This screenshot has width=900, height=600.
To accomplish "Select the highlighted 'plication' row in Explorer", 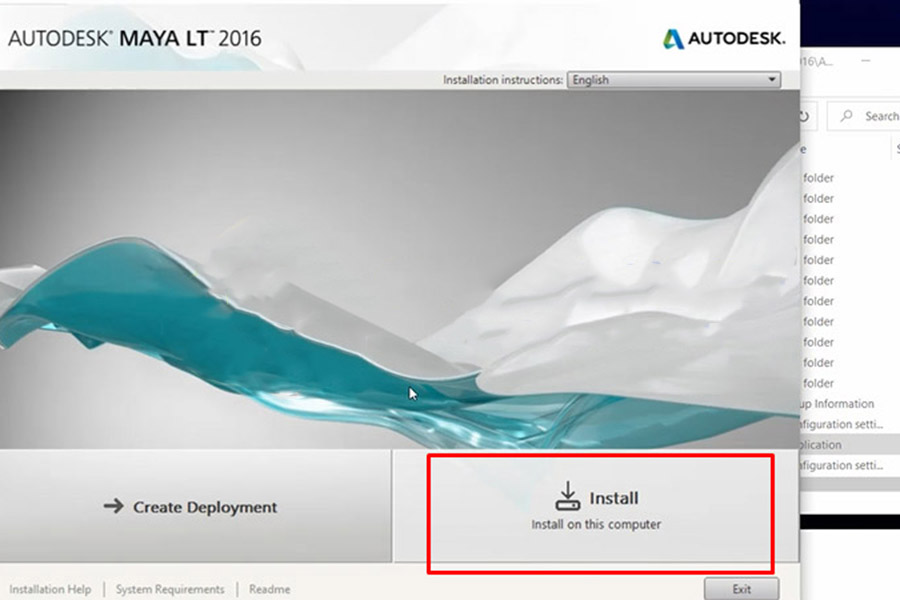I will (x=850, y=444).
